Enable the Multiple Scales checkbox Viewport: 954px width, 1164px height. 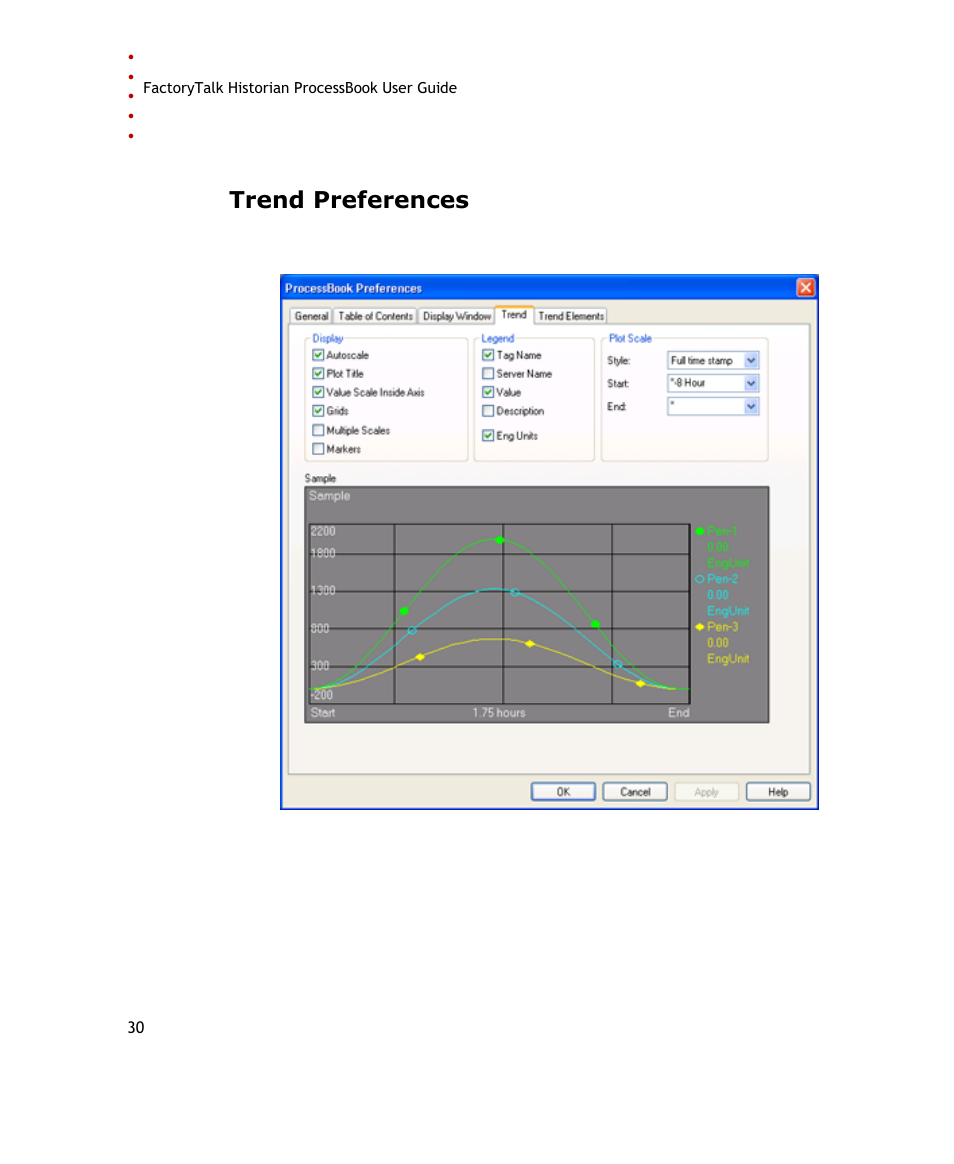[318, 430]
